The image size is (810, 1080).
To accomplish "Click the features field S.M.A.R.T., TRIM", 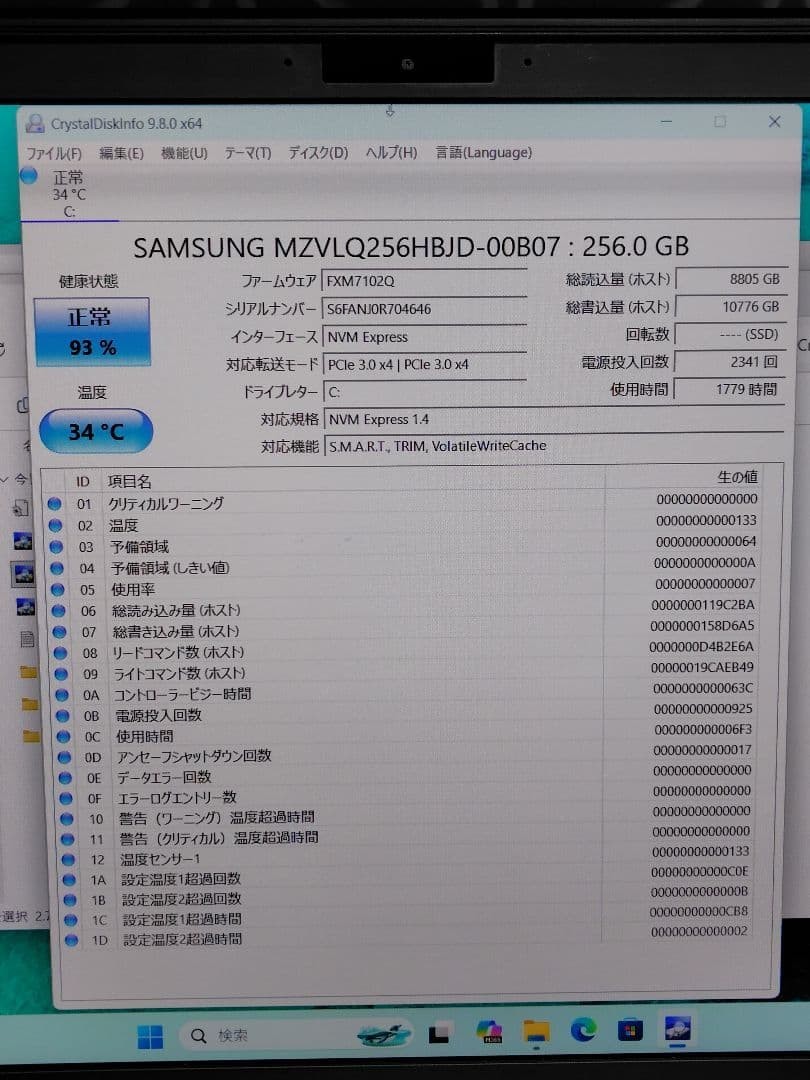I will pos(554,446).
